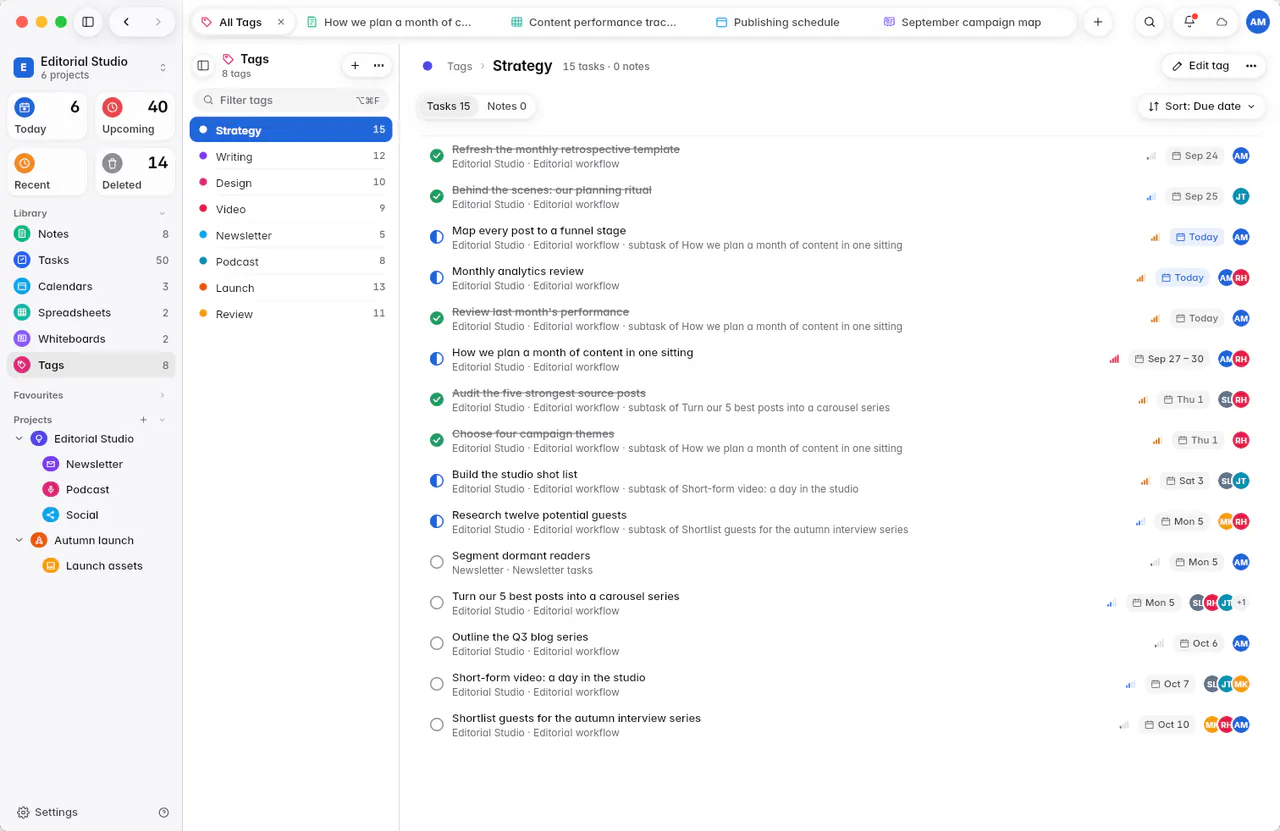1280x831 pixels.
Task: Collapse the tags list panel icon
Action: click(x=203, y=65)
